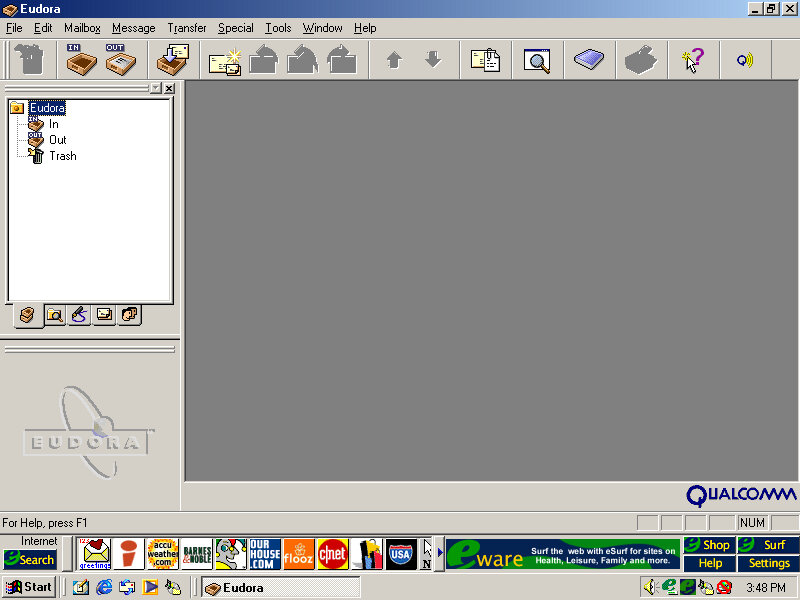Switch to the Signatures panel tab
This screenshot has height=600, width=800.
click(79, 315)
